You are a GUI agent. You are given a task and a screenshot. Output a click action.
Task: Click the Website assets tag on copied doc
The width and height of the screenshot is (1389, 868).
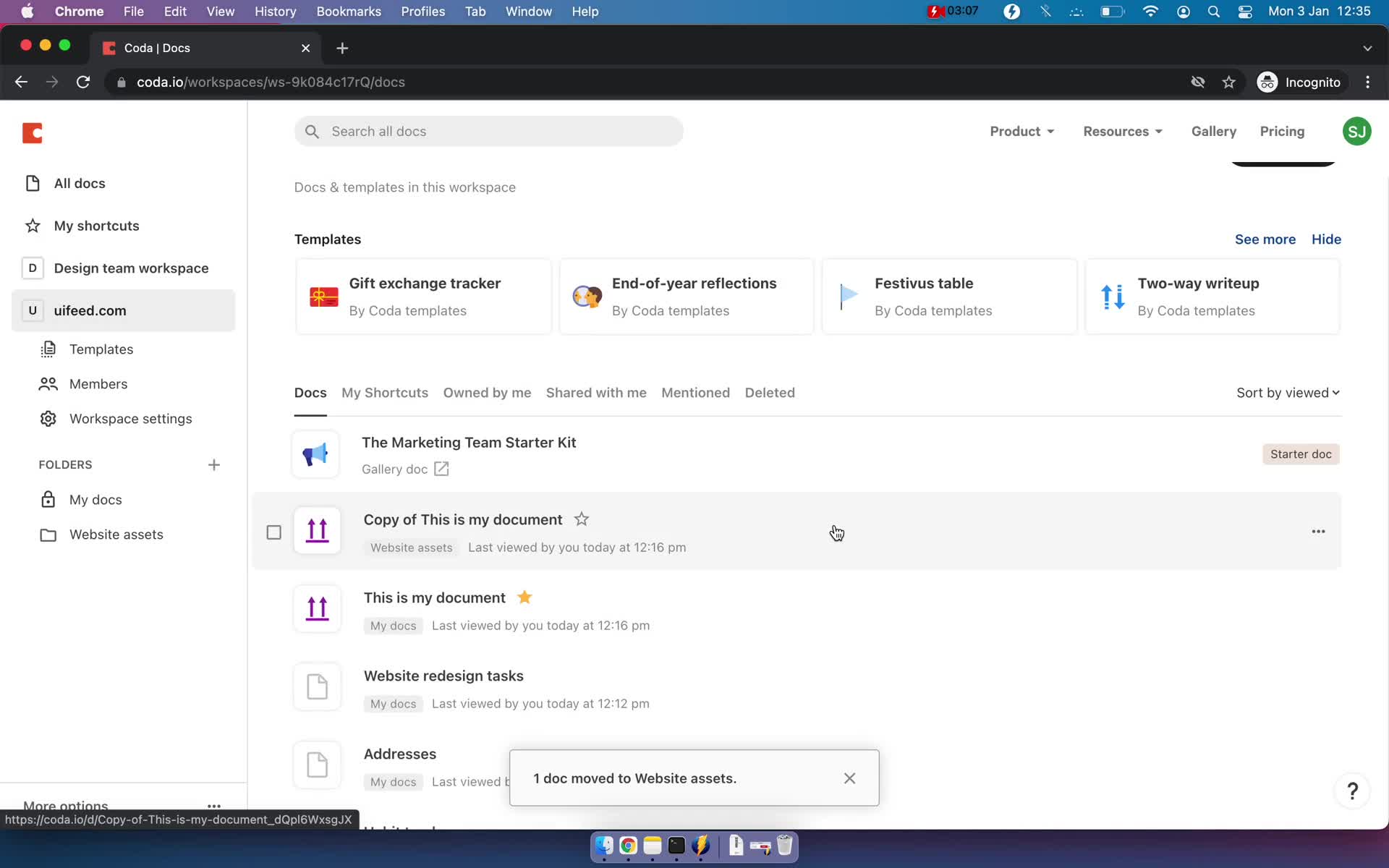(x=411, y=548)
